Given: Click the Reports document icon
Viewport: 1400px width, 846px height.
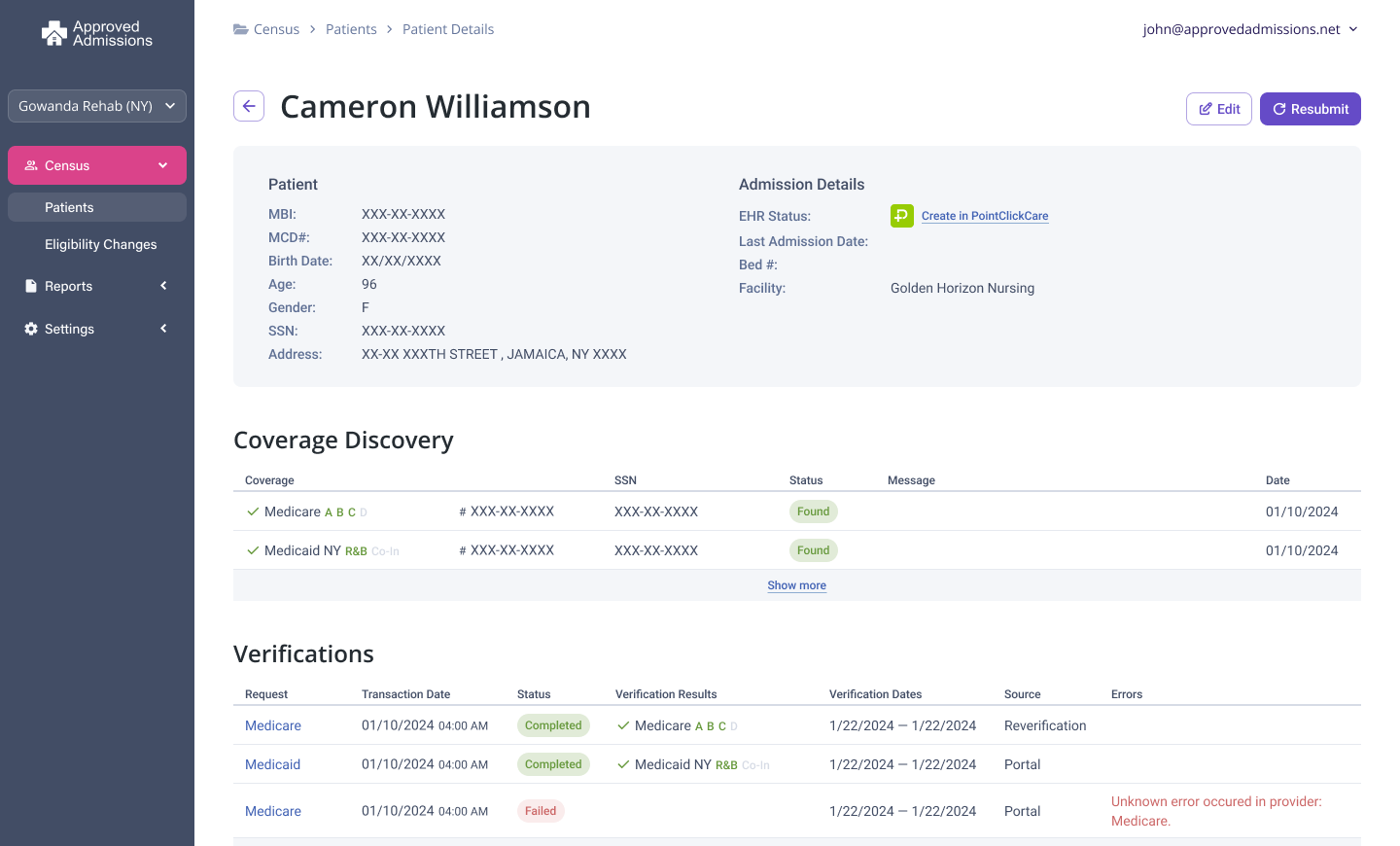Looking at the screenshot, I should [x=31, y=286].
